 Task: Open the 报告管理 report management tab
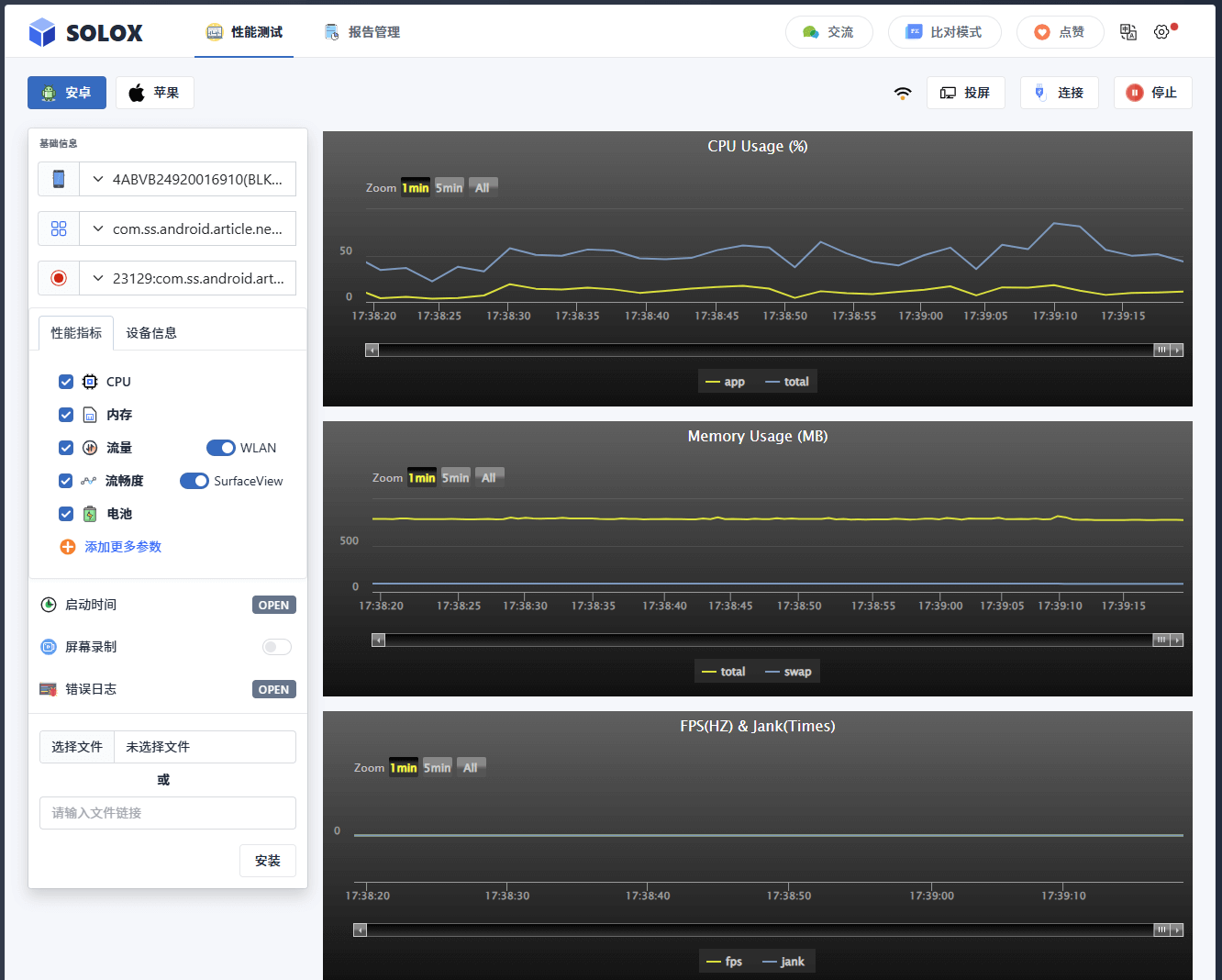(x=361, y=32)
